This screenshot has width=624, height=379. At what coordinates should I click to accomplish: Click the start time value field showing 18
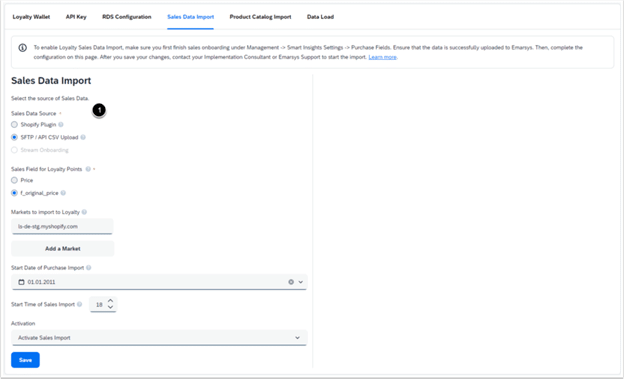99,305
